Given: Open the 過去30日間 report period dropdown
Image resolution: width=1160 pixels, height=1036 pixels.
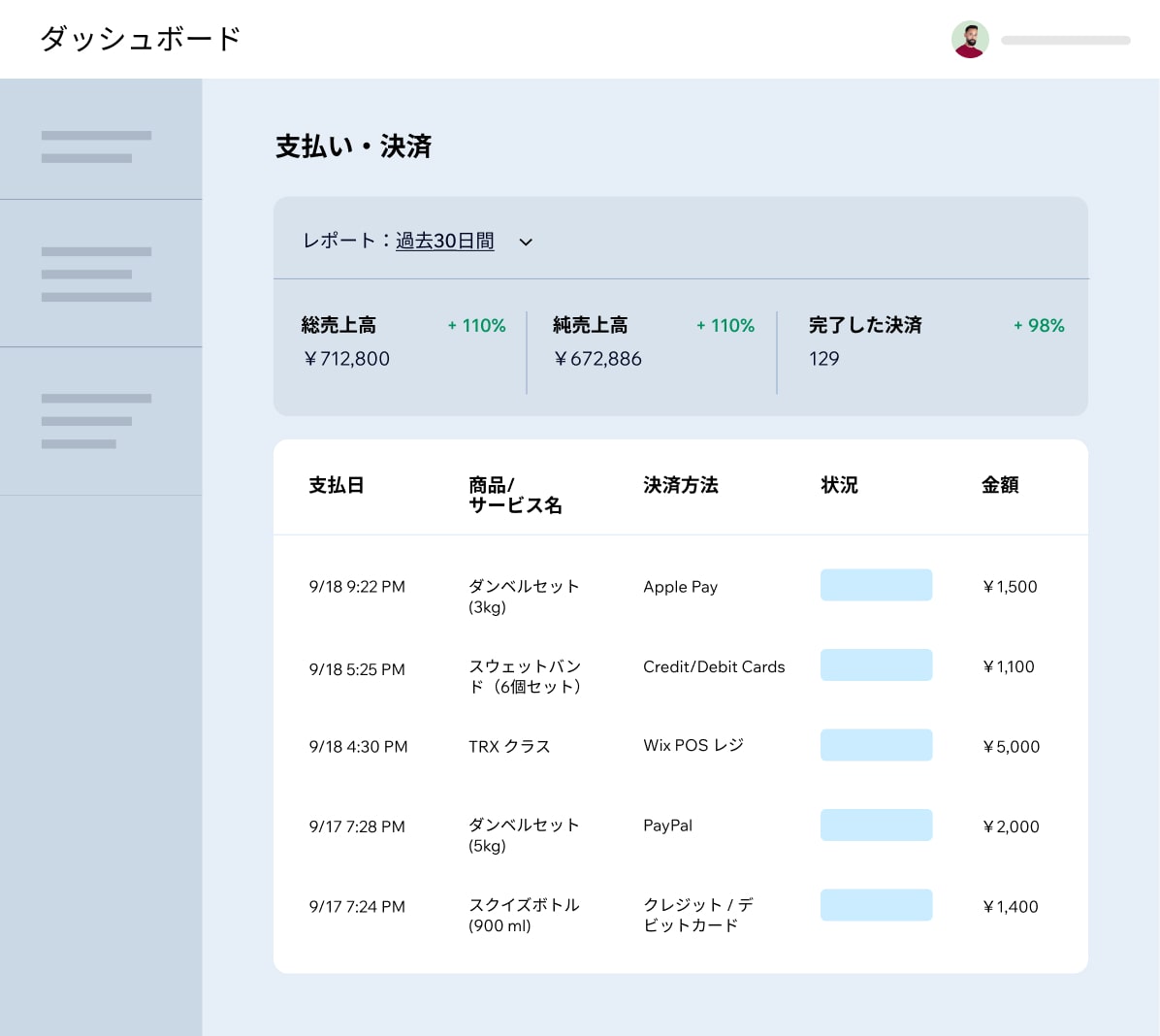Looking at the screenshot, I should tap(445, 241).
